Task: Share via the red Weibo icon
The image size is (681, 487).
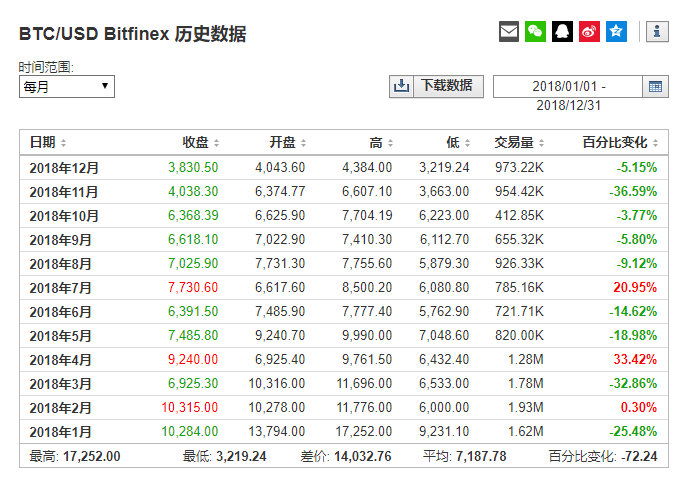Action: (x=589, y=31)
